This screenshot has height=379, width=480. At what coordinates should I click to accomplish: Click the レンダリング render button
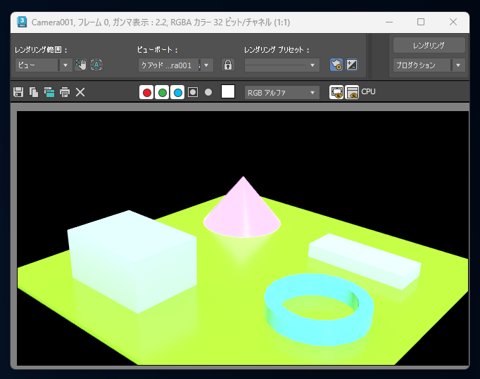(429, 45)
